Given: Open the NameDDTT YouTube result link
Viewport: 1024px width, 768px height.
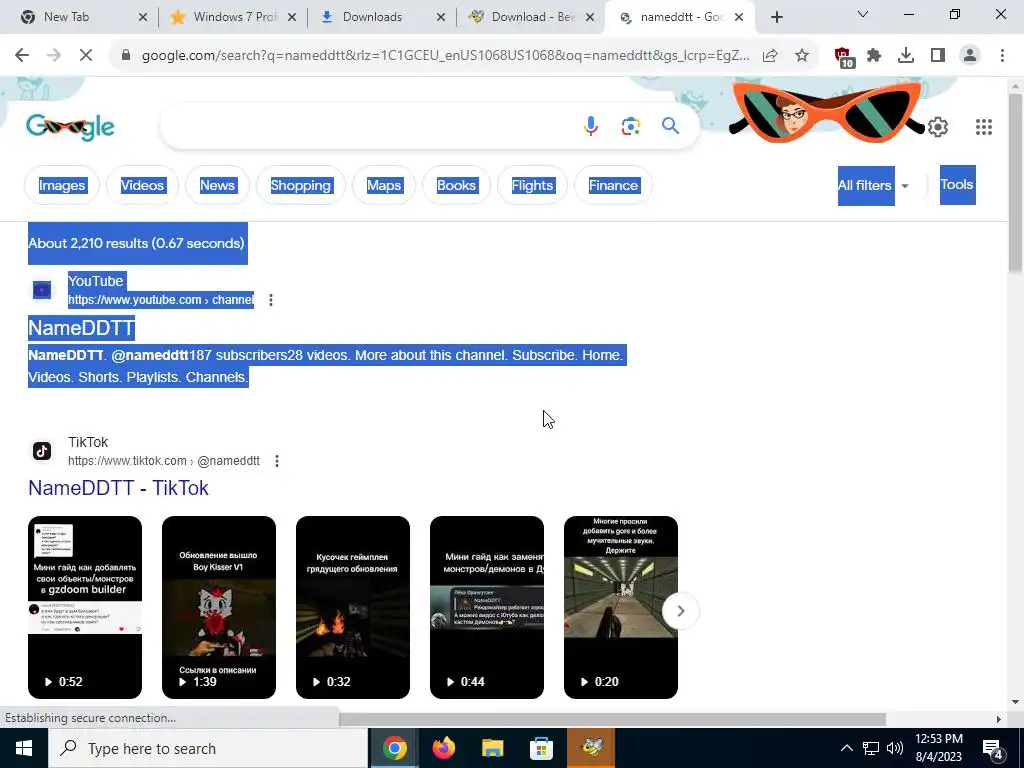Looking at the screenshot, I should (82, 328).
